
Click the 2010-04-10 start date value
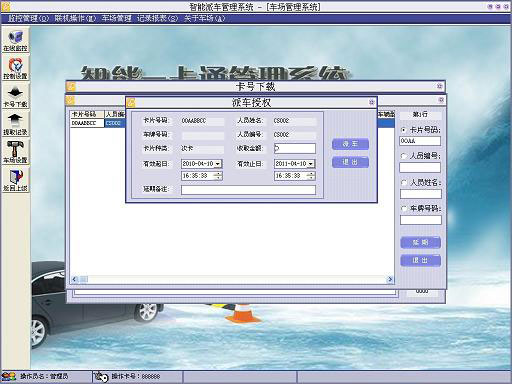tap(198, 164)
